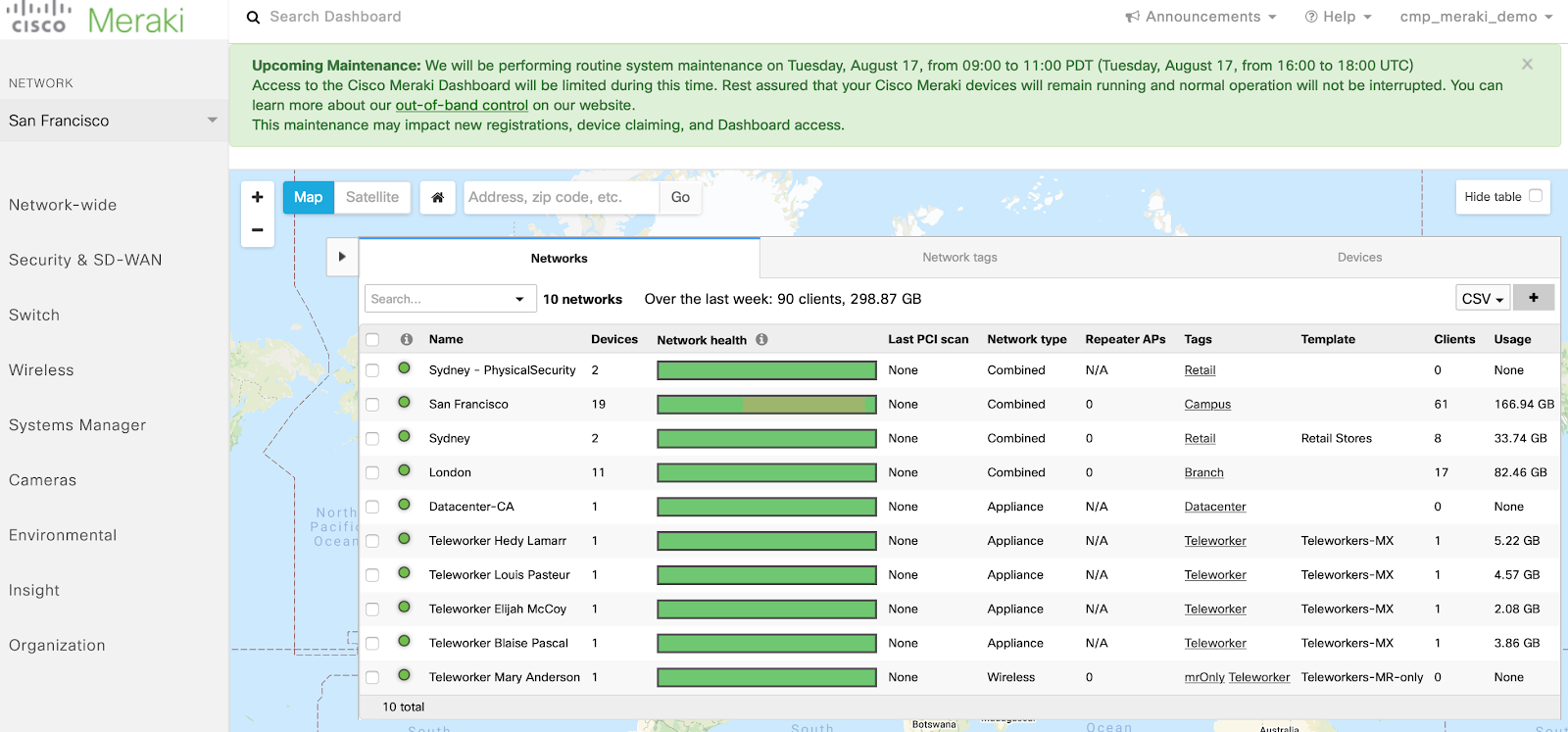This screenshot has width=1568, height=732.
Task: Click status dot for Sydney - PhysicalSecurity
Action: coord(404,368)
